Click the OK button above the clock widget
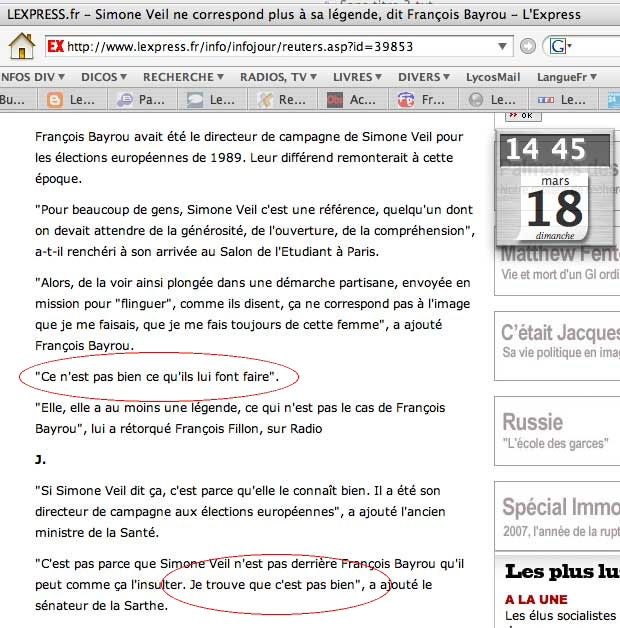 pyautogui.click(x=523, y=116)
